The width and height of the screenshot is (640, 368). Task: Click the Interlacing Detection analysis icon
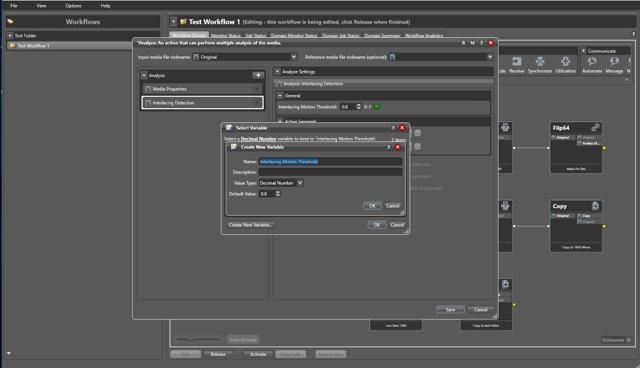148,103
